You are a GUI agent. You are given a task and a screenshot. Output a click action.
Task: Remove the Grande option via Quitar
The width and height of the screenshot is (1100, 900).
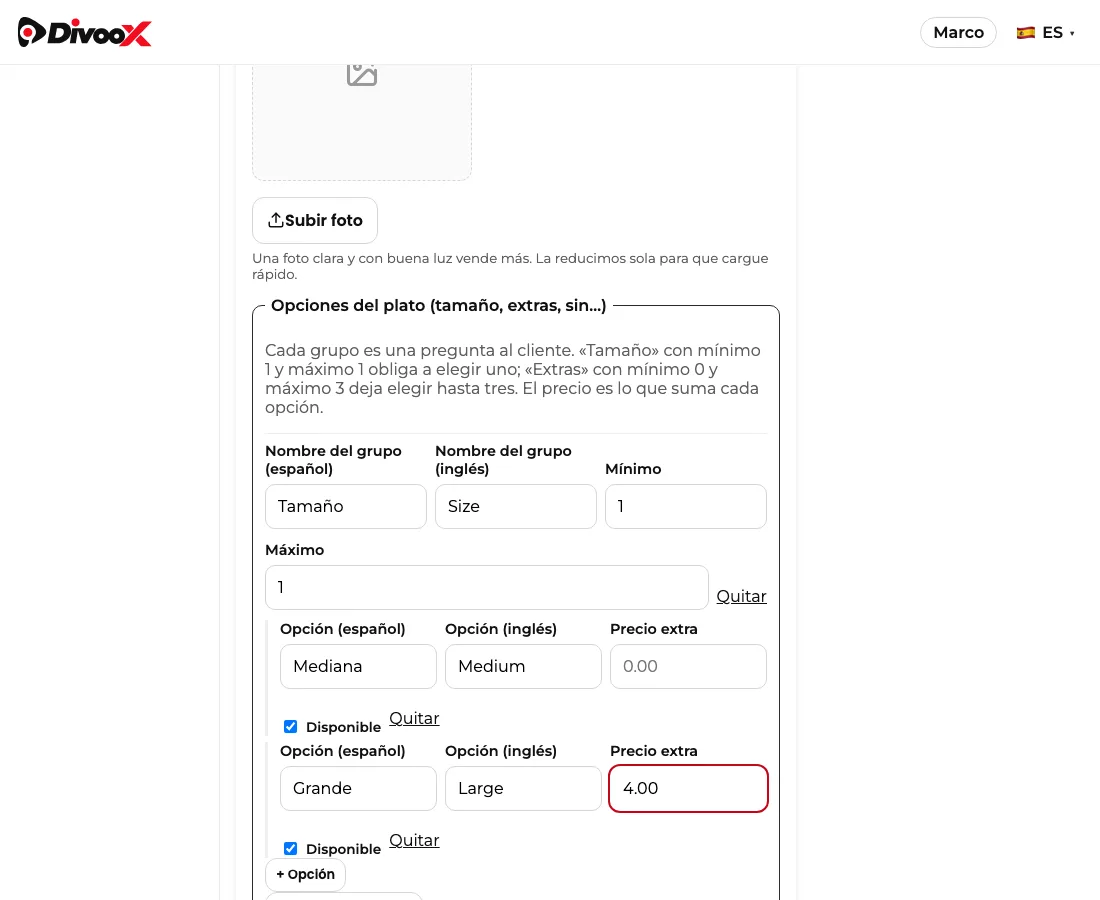[x=414, y=840]
